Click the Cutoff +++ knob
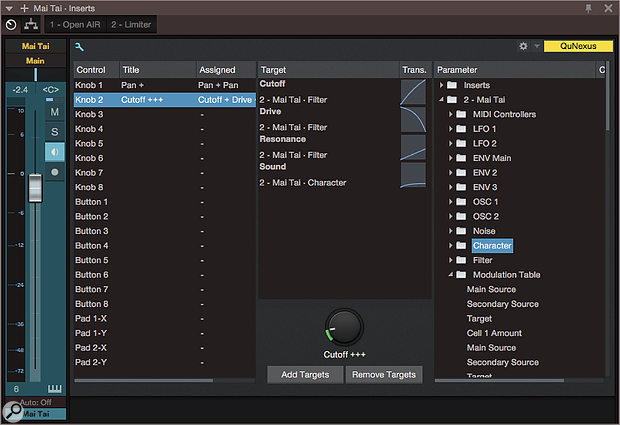The height and width of the screenshot is (425, 620). 344,327
